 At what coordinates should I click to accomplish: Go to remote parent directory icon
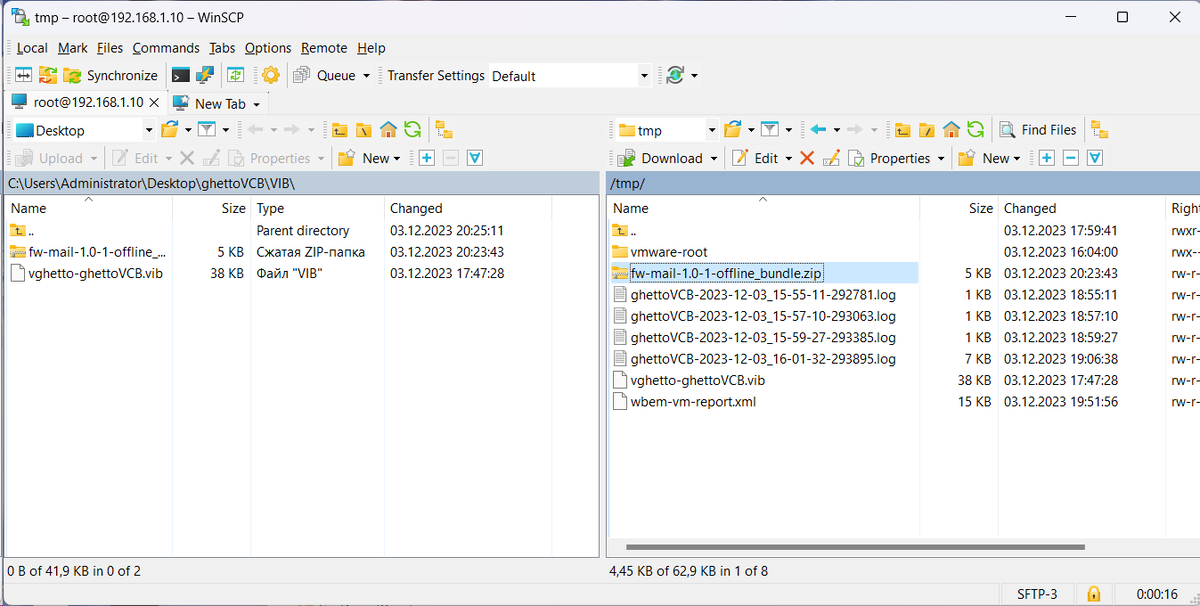pyautogui.click(x=903, y=130)
